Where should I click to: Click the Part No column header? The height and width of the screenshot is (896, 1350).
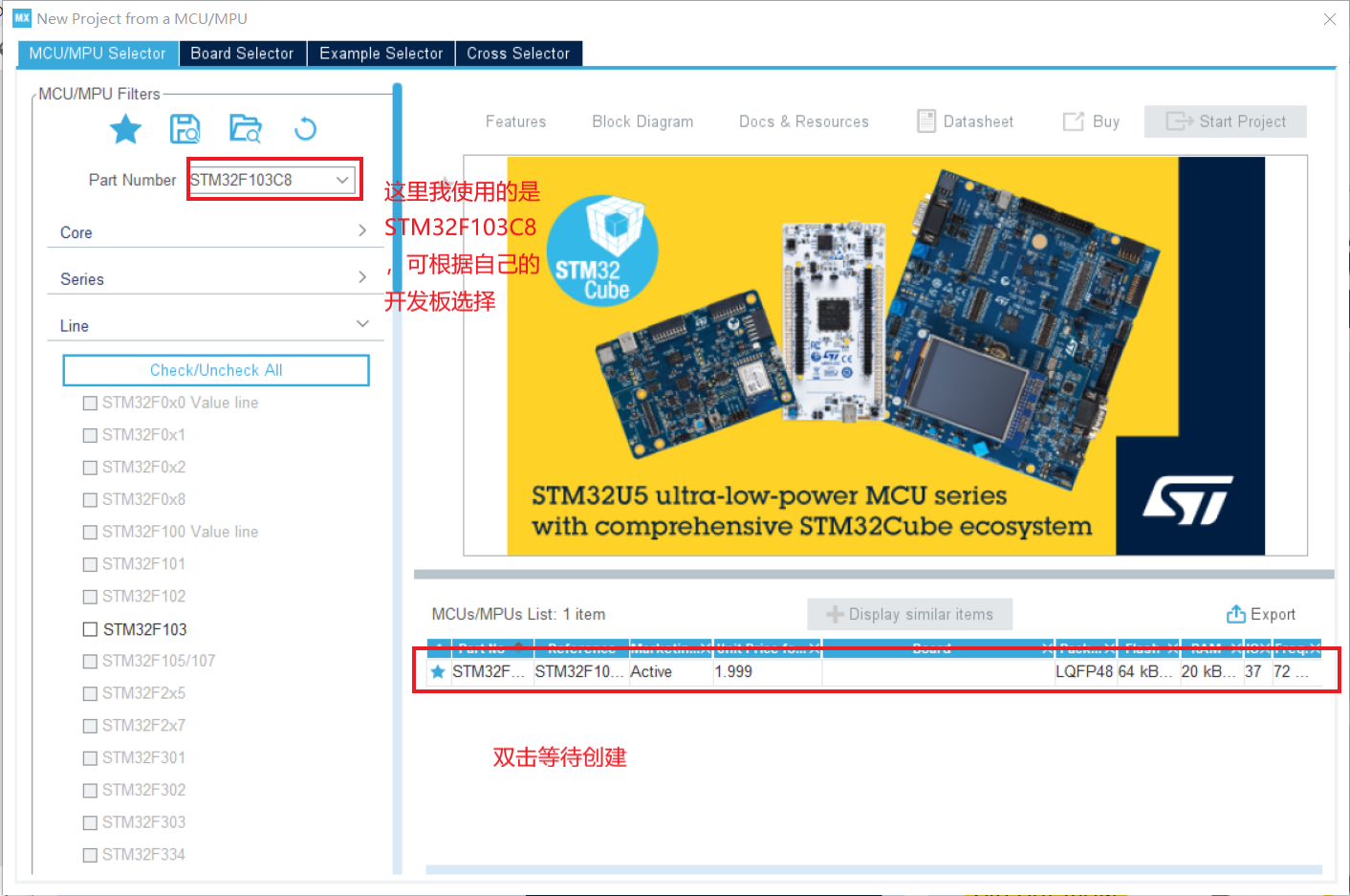492,648
